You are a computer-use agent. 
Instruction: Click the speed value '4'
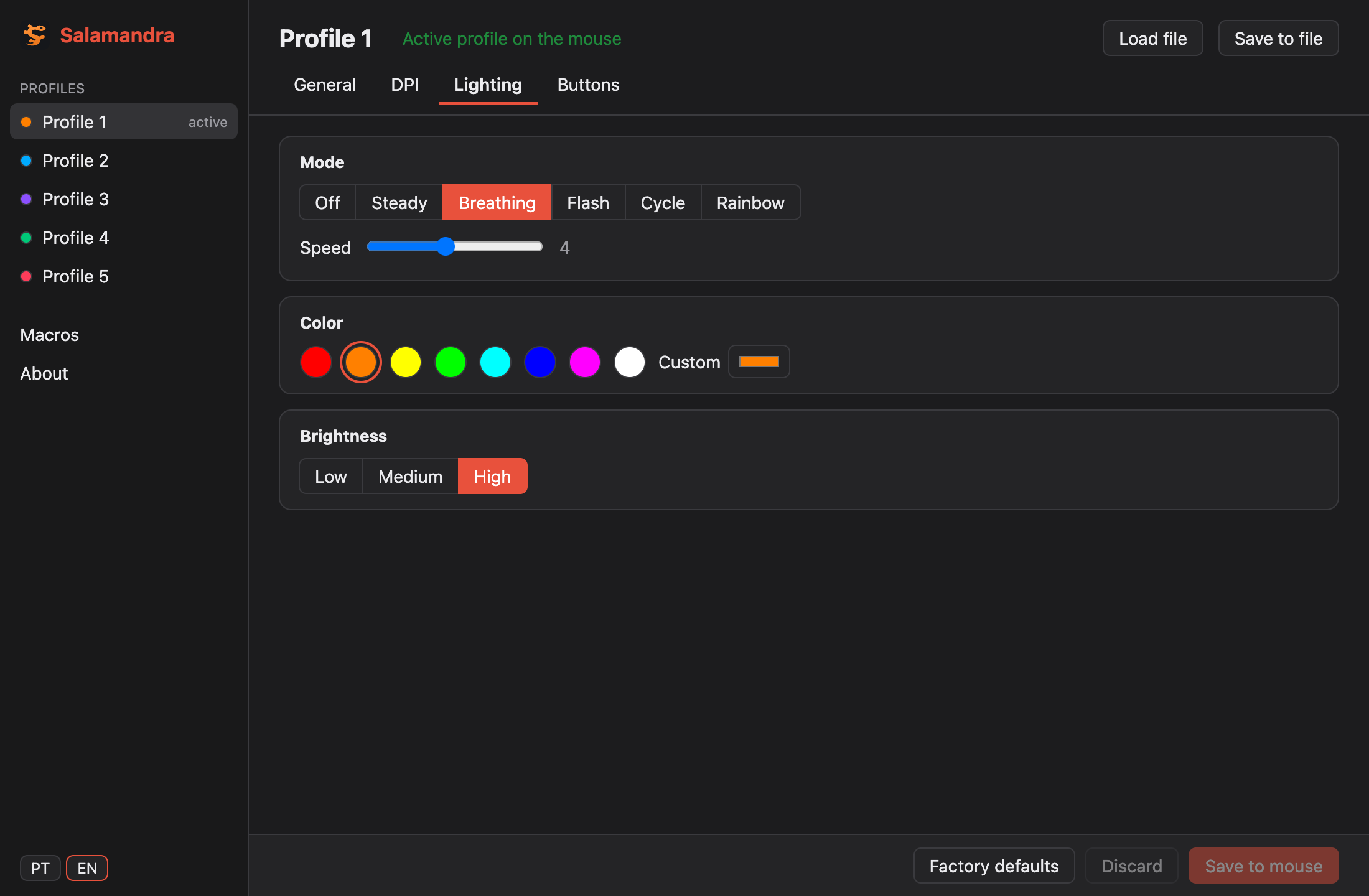point(564,248)
